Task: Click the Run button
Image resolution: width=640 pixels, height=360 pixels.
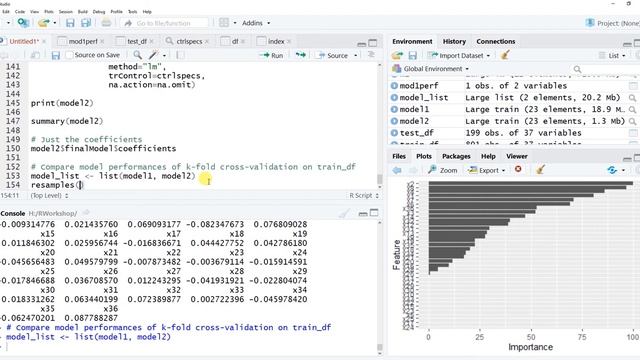Action: (271, 56)
